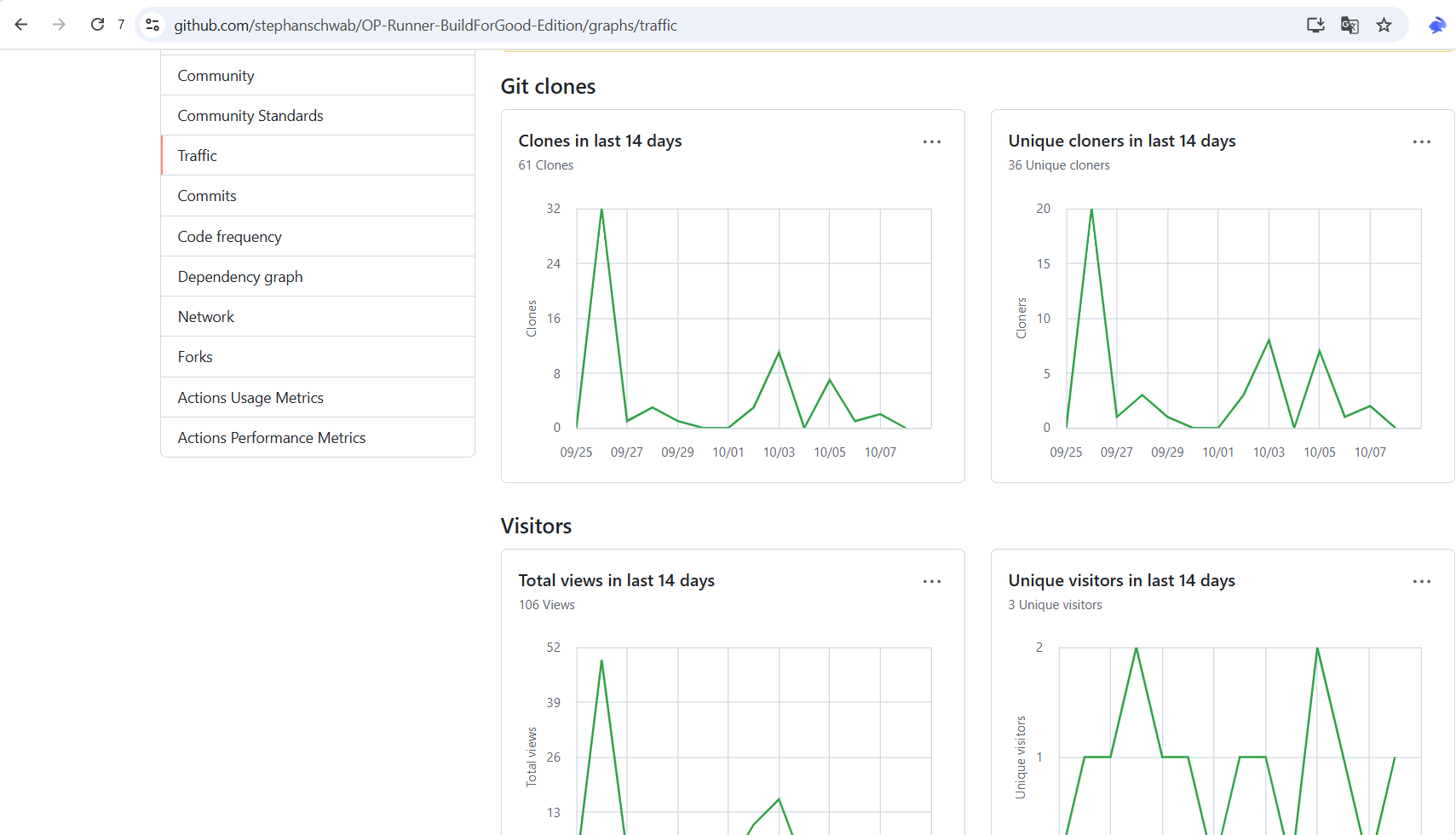1456x835 pixels.
Task: Expand options for Unique visitors chart
Action: 1422,581
